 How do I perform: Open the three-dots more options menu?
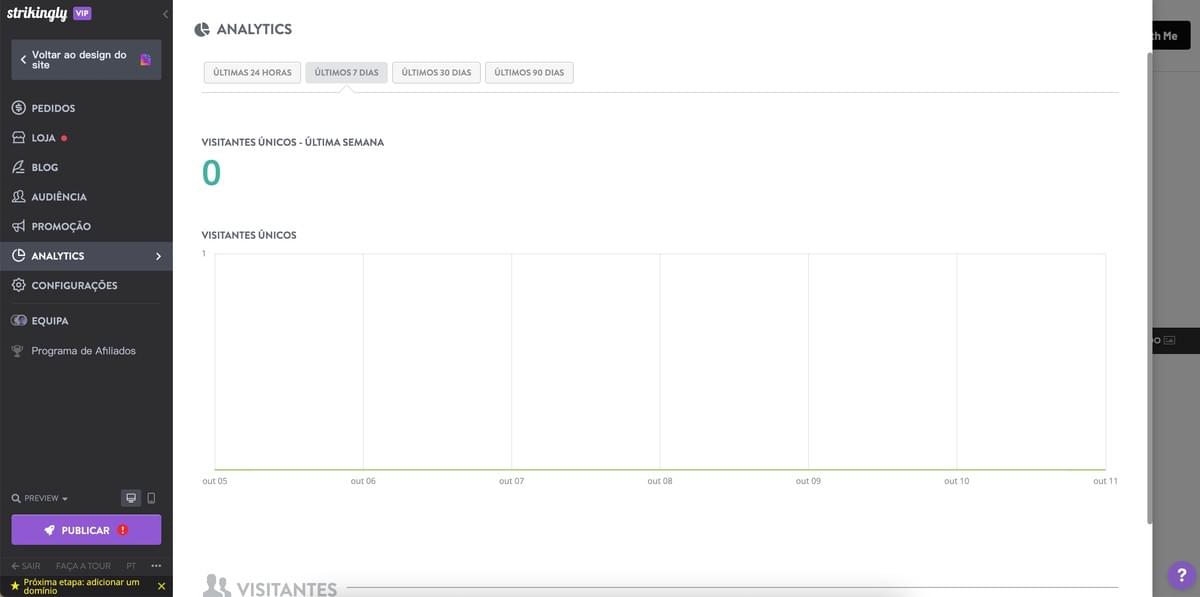pyautogui.click(x=156, y=566)
